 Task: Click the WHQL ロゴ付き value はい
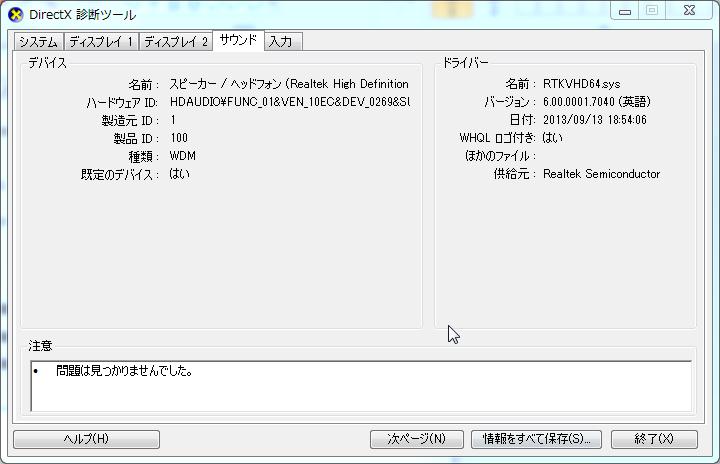tap(552, 138)
